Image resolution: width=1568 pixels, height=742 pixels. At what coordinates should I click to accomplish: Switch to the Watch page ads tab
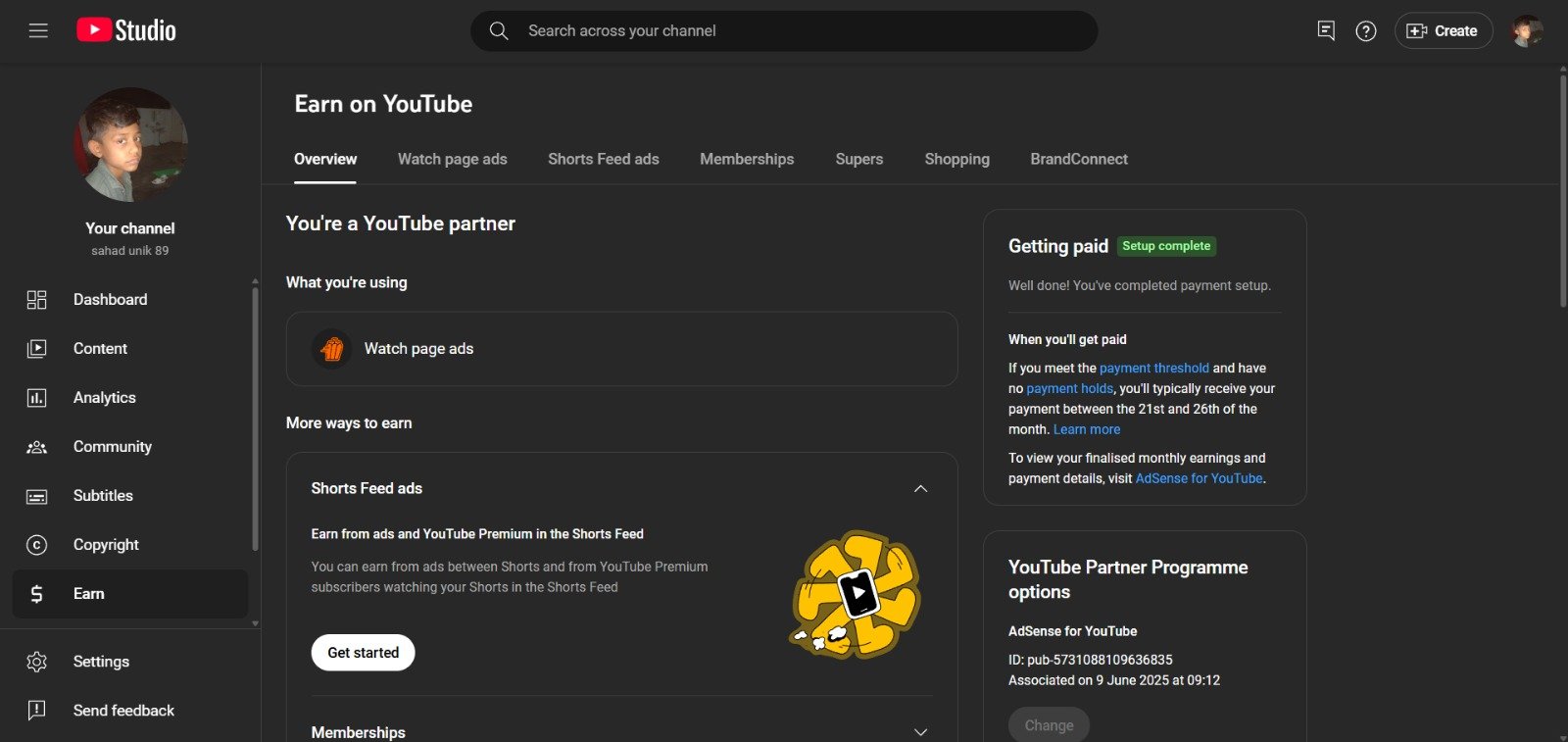(453, 159)
